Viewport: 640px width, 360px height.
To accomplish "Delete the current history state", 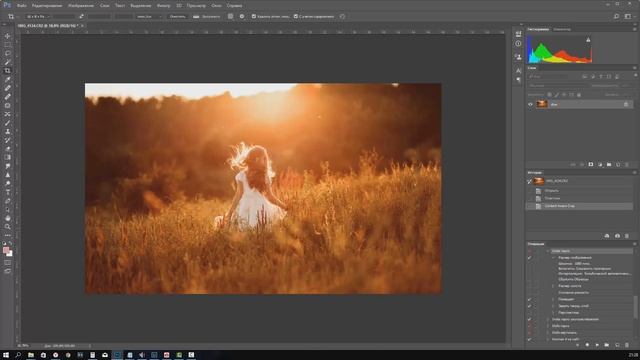I will [627, 236].
